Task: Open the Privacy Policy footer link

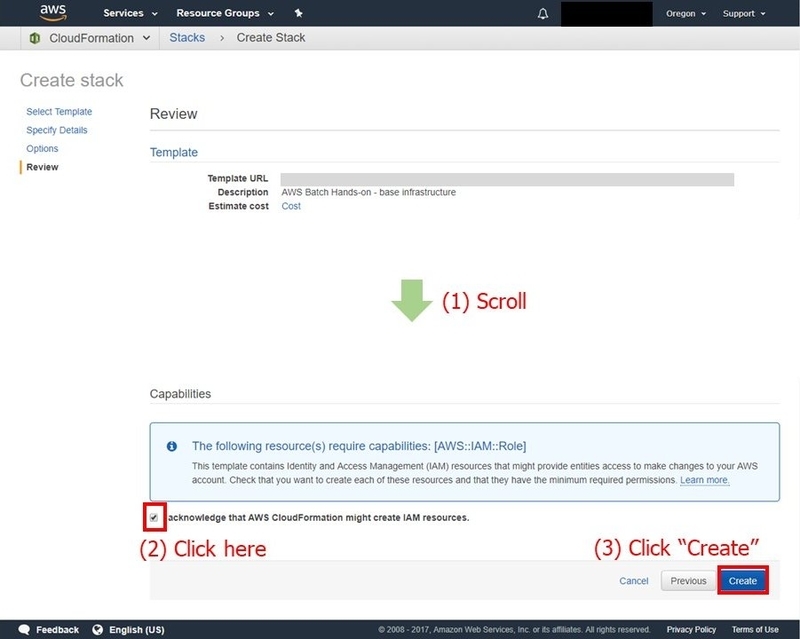Action: [691, 630]
